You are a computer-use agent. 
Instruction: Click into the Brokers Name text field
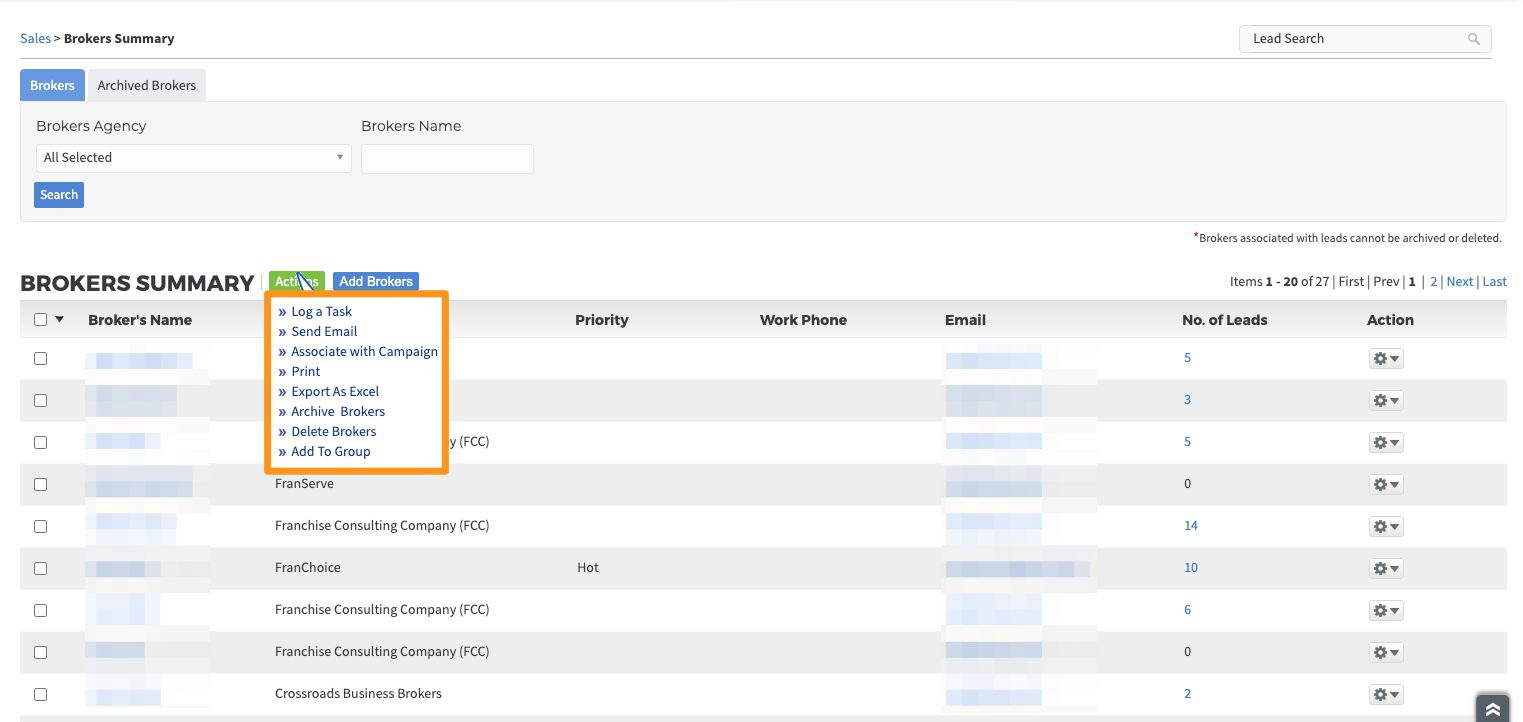[x=447, y=159]
